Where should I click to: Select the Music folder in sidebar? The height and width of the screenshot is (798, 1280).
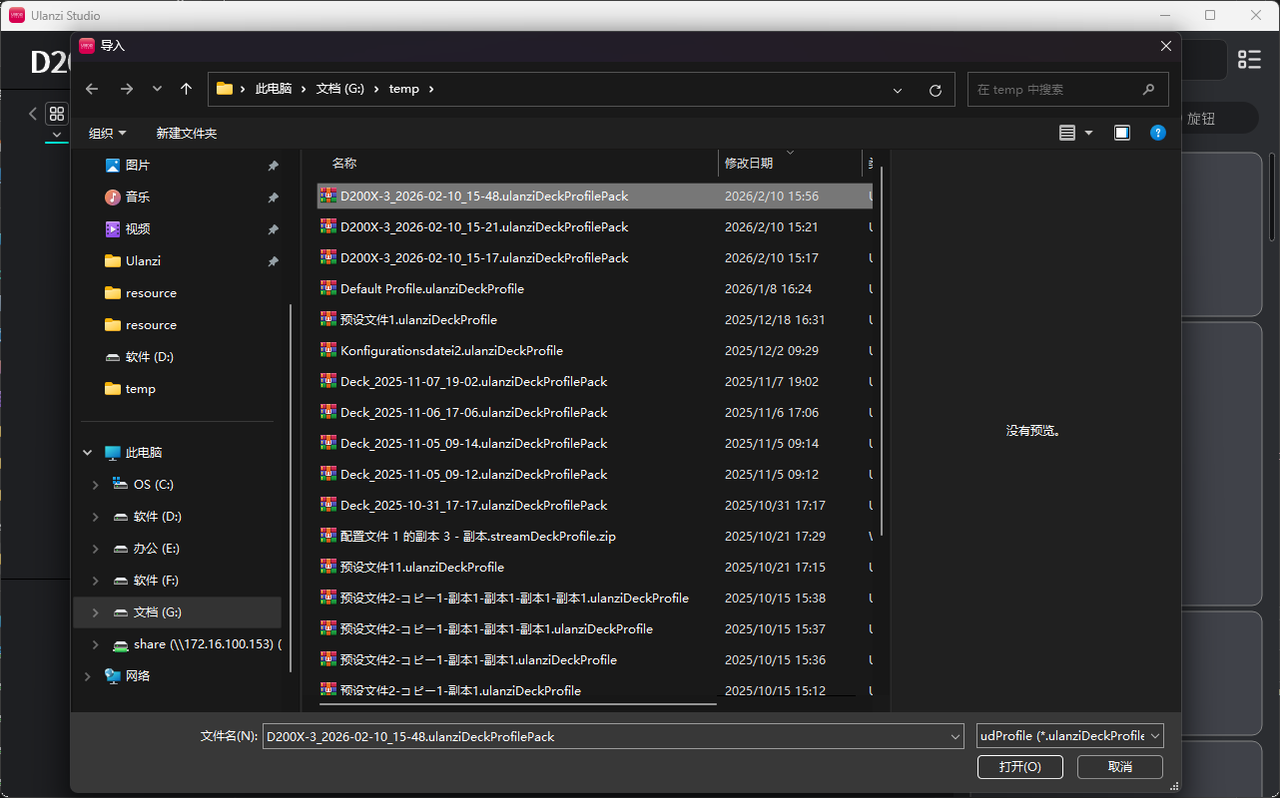(137, 197)
